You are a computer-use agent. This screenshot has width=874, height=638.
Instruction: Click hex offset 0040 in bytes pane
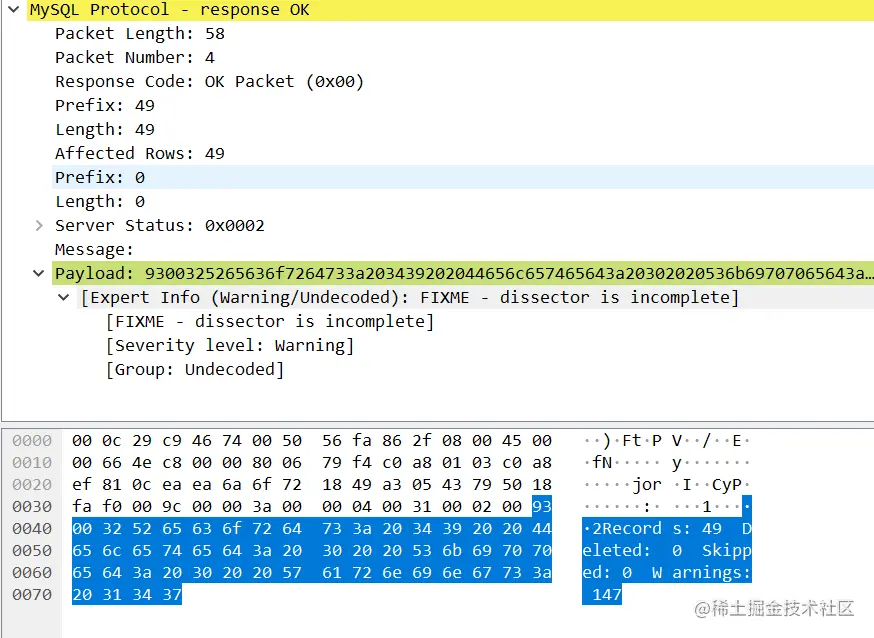point(32,529)
